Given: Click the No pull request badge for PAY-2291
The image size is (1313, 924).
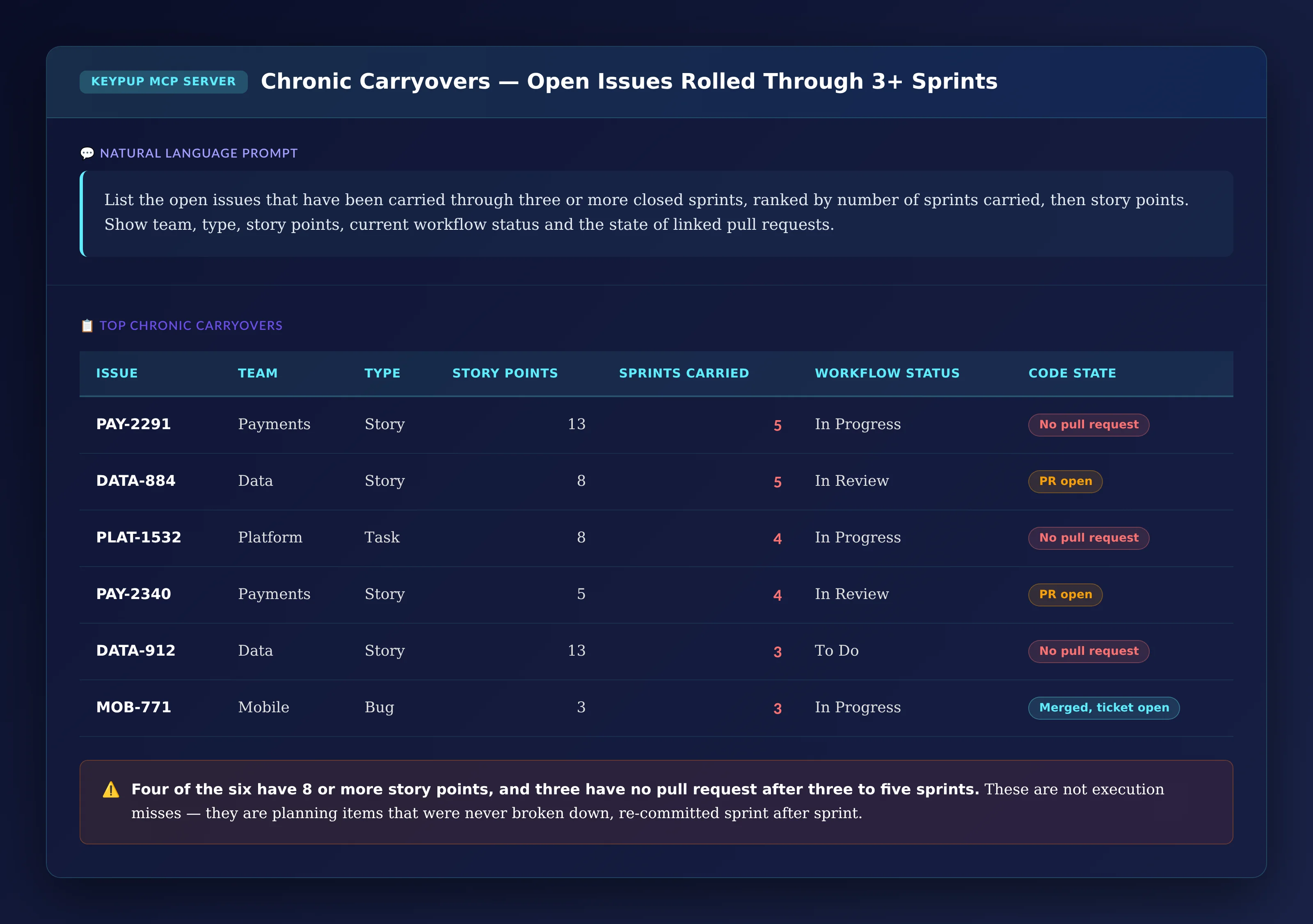Looking at the screenshot, I should pos(1089,425).
